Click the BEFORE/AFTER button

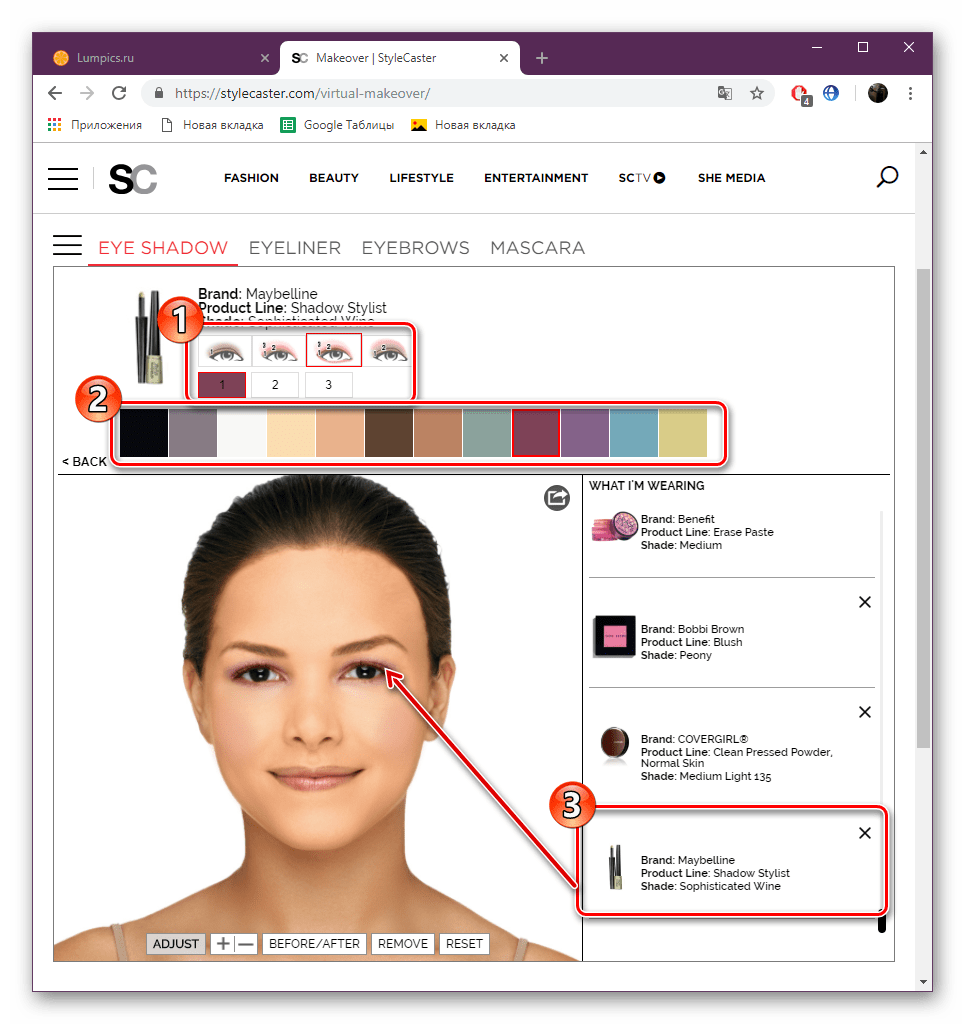pos(314,944)
